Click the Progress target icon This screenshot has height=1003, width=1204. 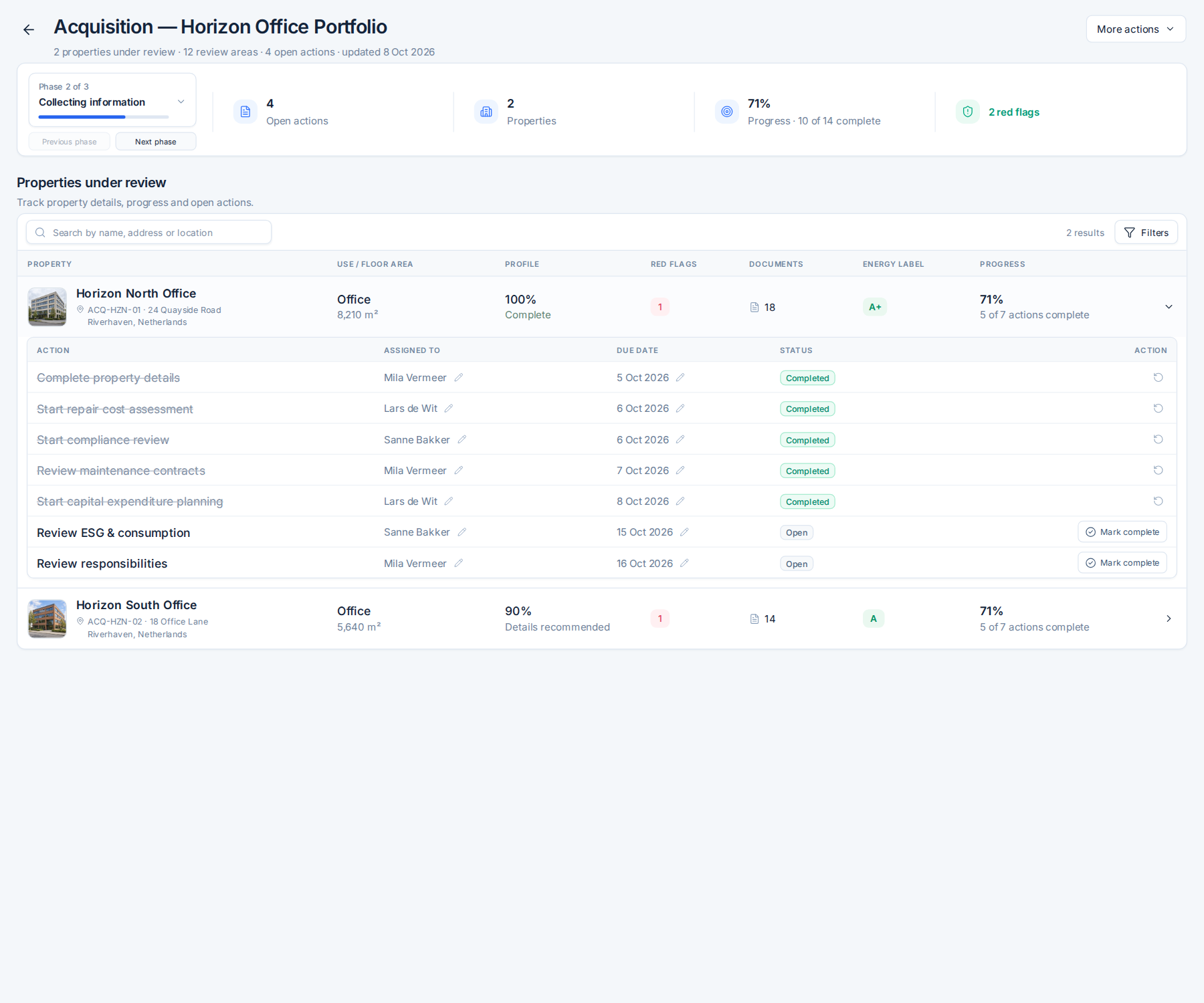click(727, 112)
